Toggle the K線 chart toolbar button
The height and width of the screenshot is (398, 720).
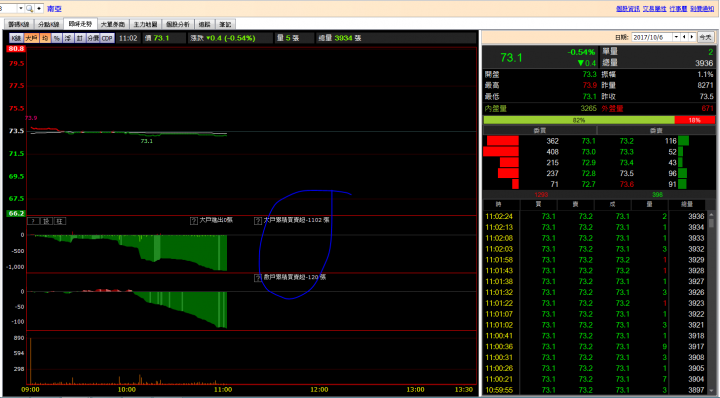[x=17, y=38]
